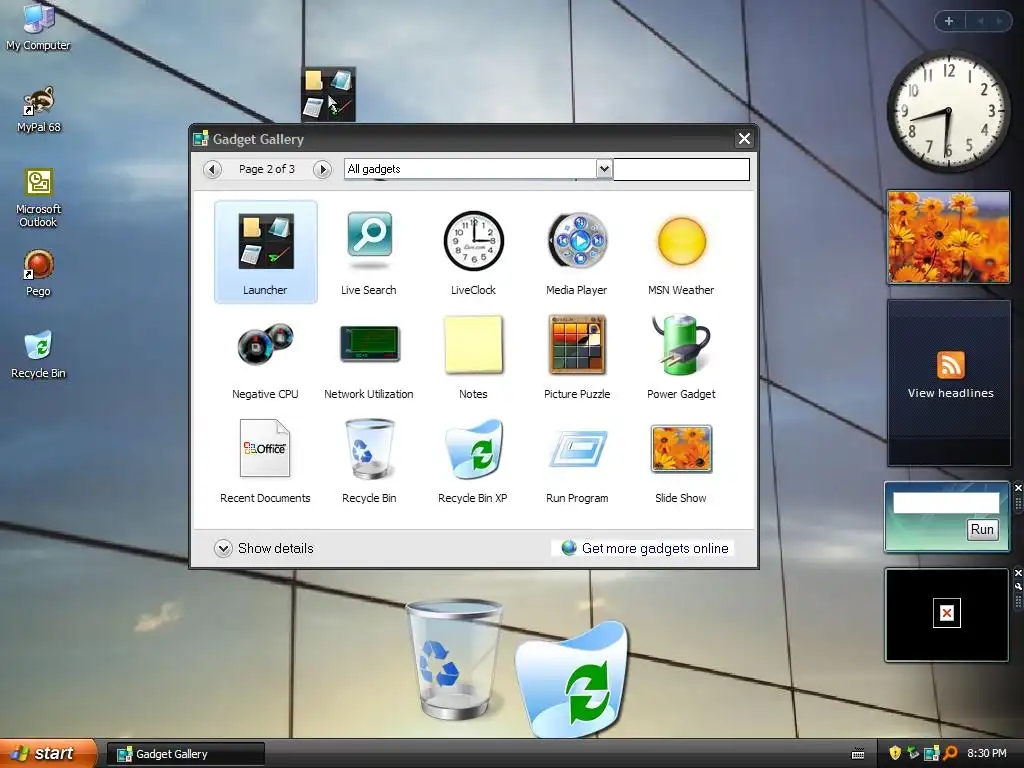Viewport: 1024px width, 768px height.
Task: Click the floating Launcher gadget on desktop
Action: 328,94
